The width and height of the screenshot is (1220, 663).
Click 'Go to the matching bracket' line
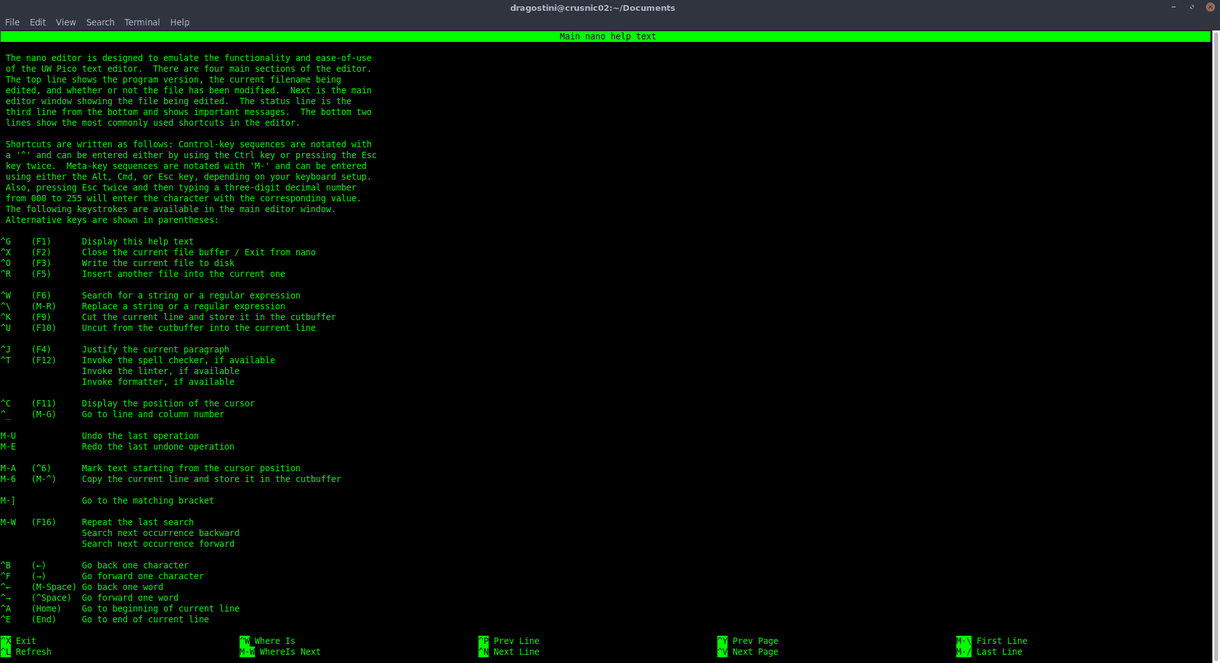148,501
